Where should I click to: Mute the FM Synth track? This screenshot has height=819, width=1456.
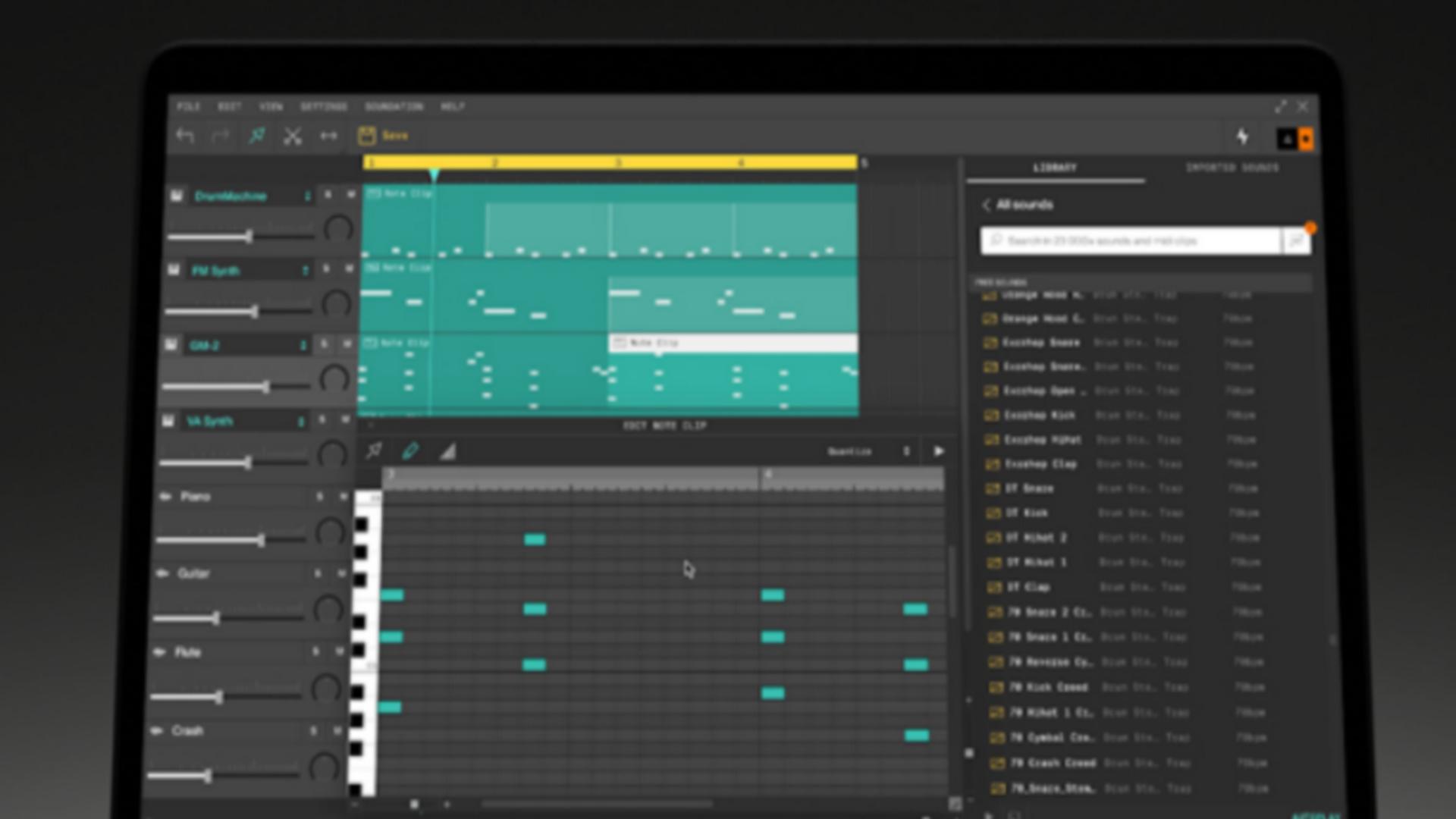(x=349, y=268)
